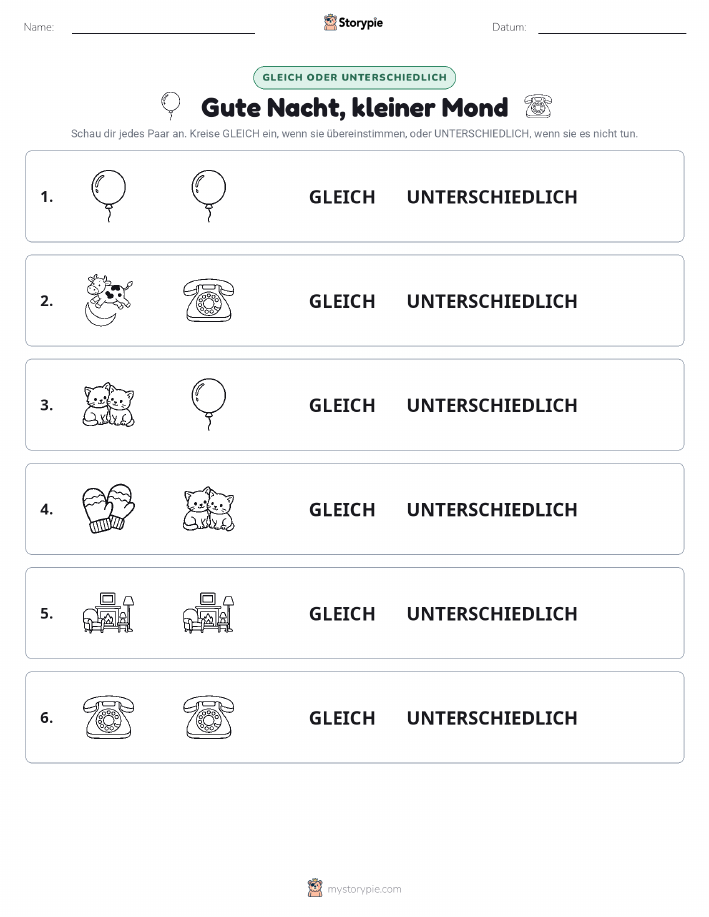Click the mittens picture in row 4

pos(108,508)
